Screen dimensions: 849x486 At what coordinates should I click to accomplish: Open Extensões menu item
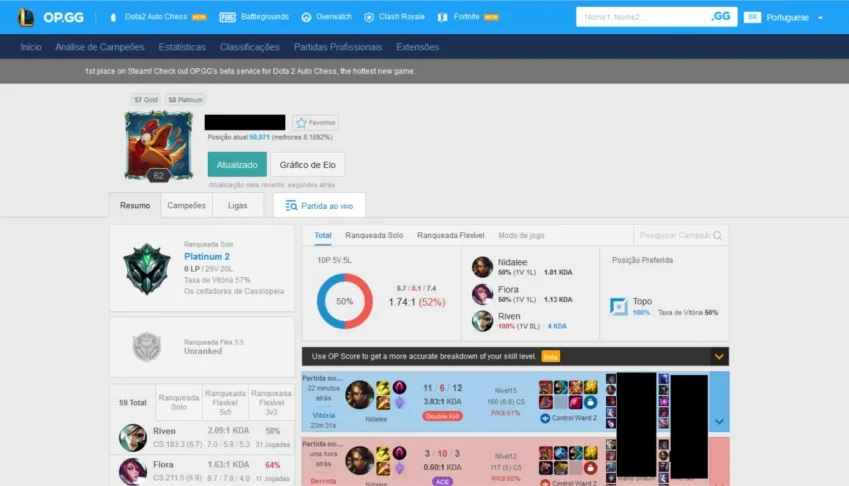pyautogui.click(x=417, y=47)
